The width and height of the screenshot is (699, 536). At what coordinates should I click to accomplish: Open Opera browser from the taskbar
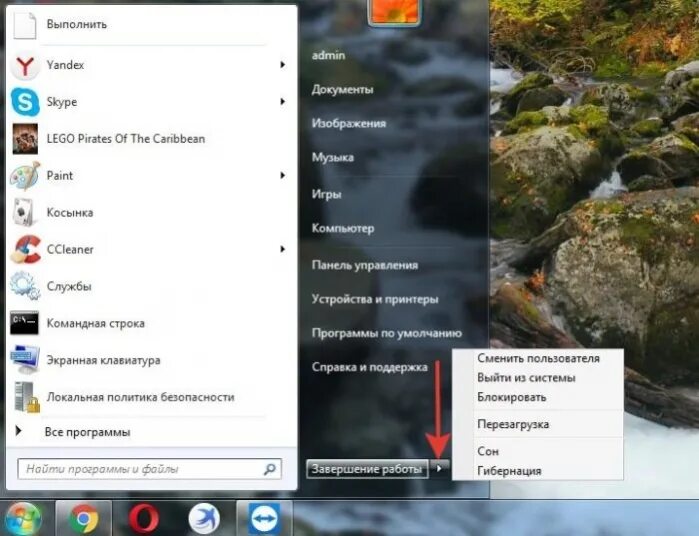pos(144,519)
